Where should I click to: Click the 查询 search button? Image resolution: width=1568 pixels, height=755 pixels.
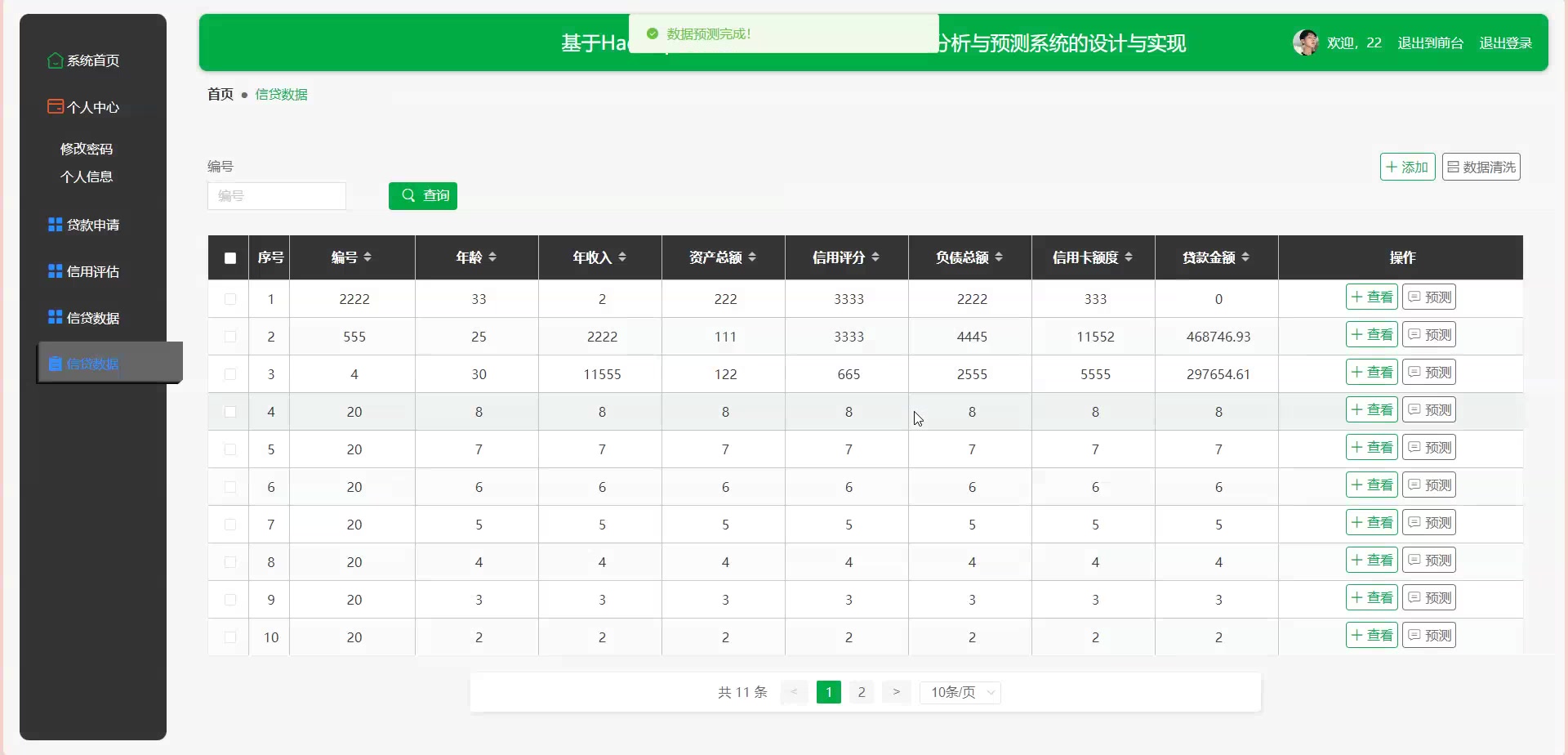pos(423,195)
